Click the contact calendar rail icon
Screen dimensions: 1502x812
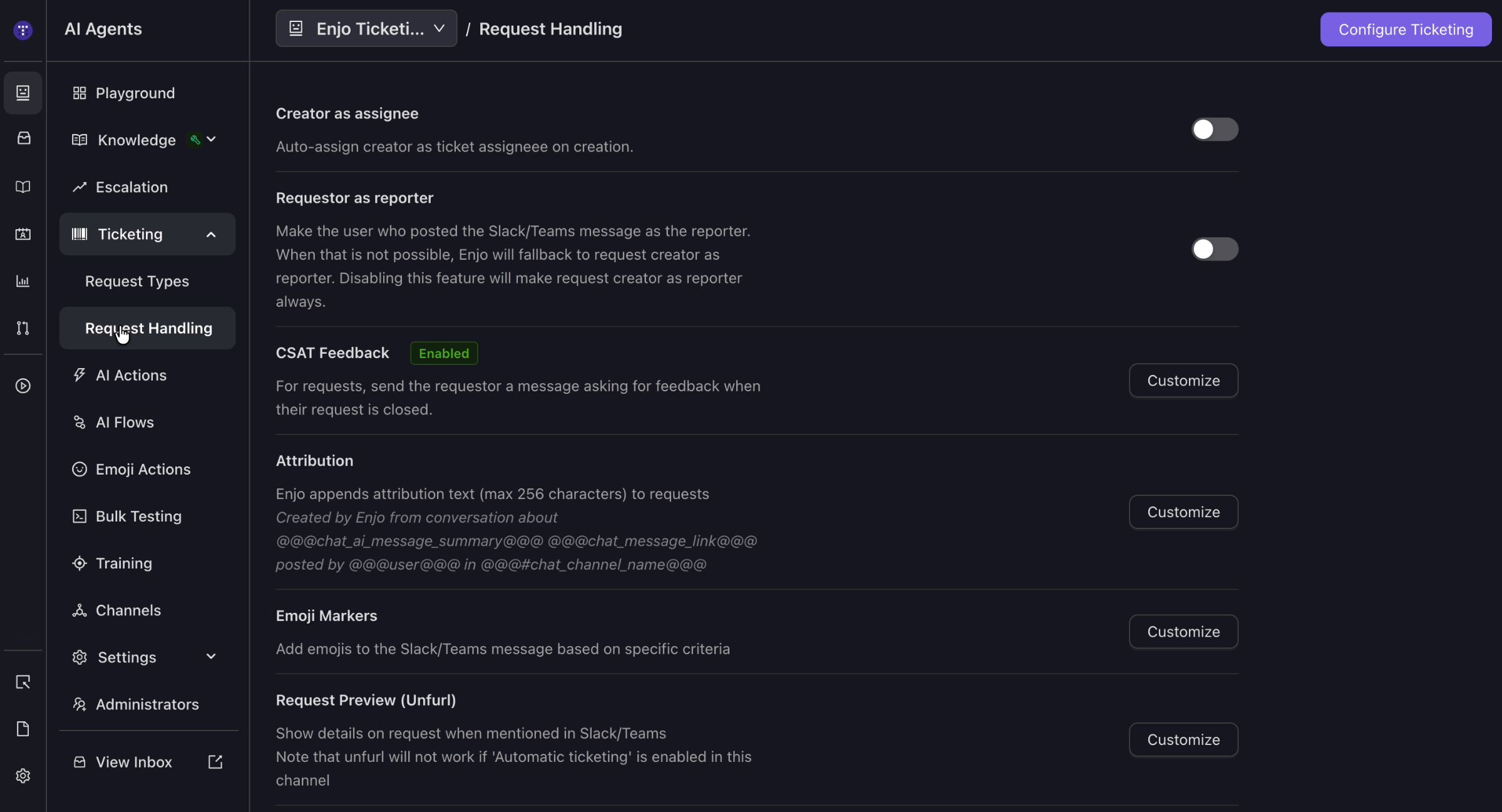(23, 234)
